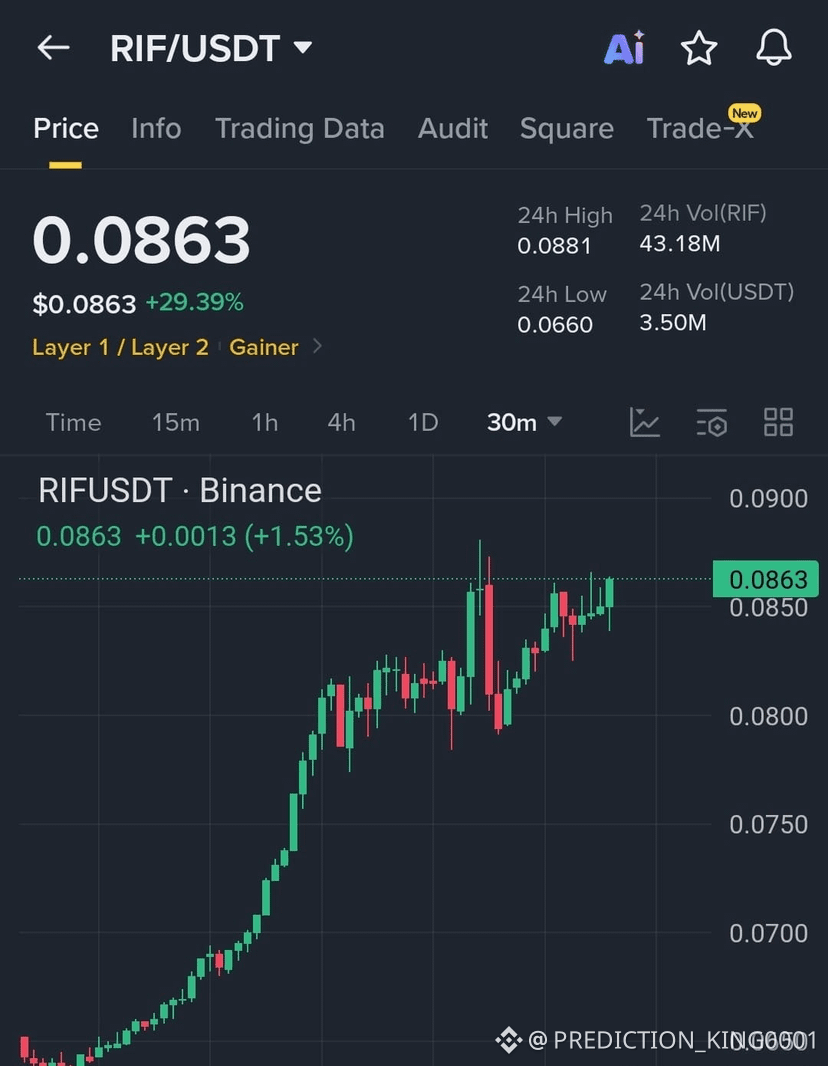Open the Trade-X tab

(x=700, y=128)
